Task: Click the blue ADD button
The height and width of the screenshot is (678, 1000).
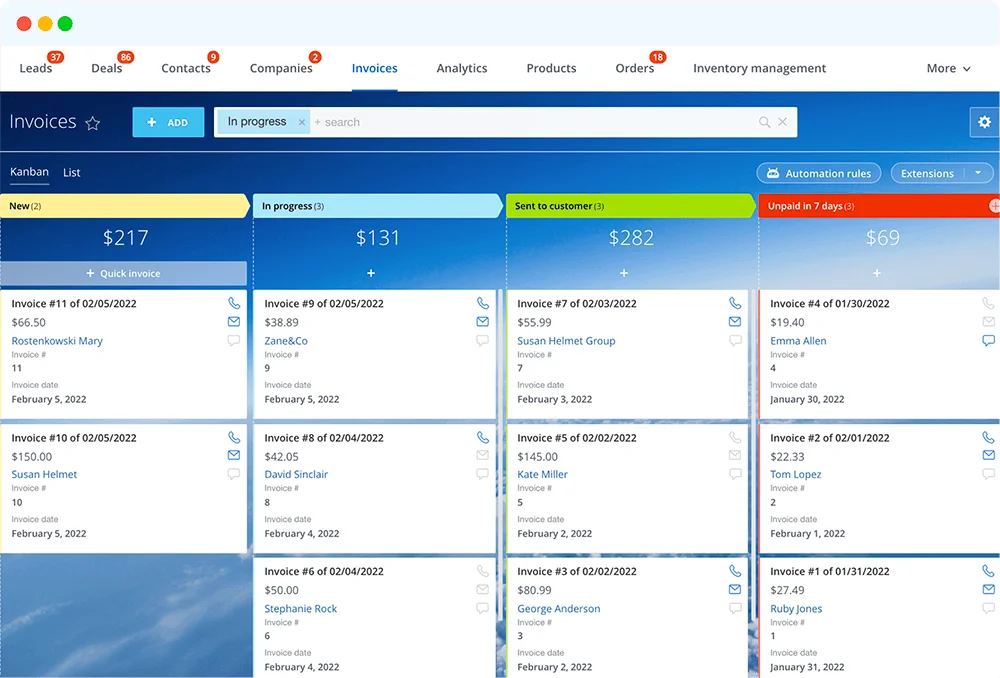Action: click(x=168, y=122)
